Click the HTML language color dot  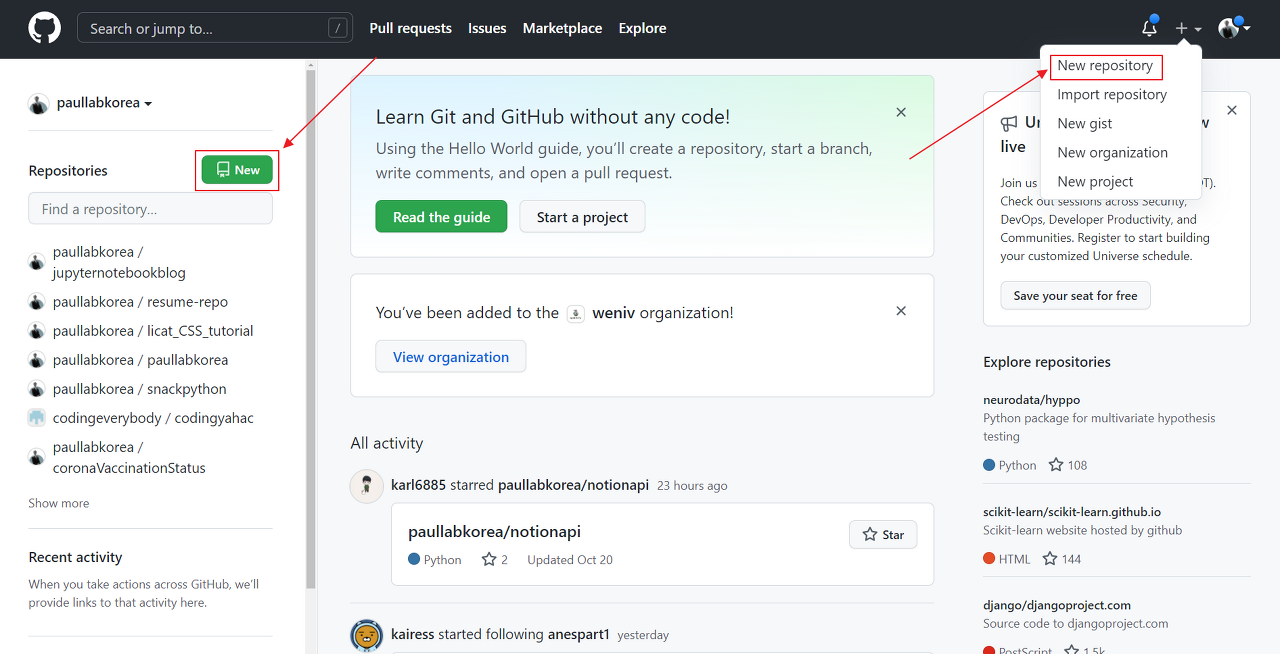tap(989, 559)
